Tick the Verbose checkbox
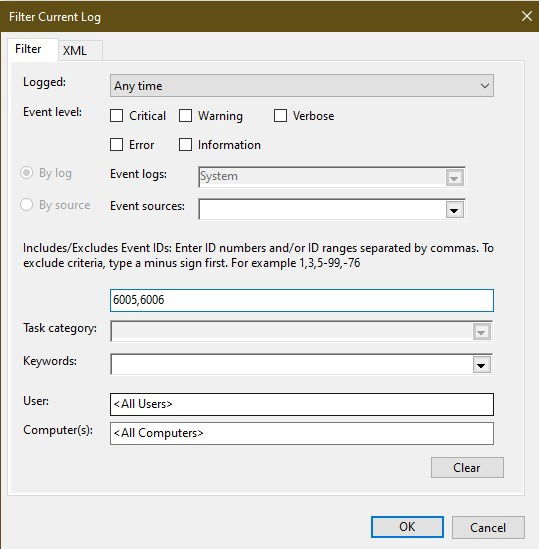Screen dimensions: 539x549 (280, 116)
